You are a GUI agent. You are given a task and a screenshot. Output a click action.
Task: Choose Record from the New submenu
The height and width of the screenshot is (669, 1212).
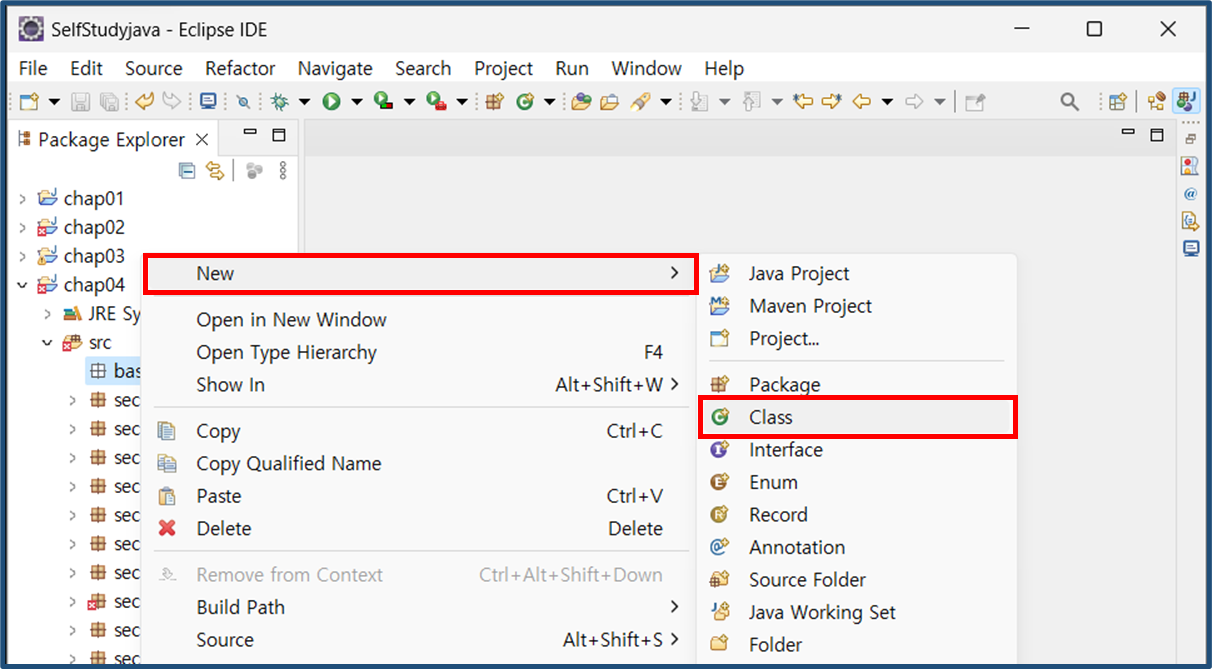(x=857, y=515)
